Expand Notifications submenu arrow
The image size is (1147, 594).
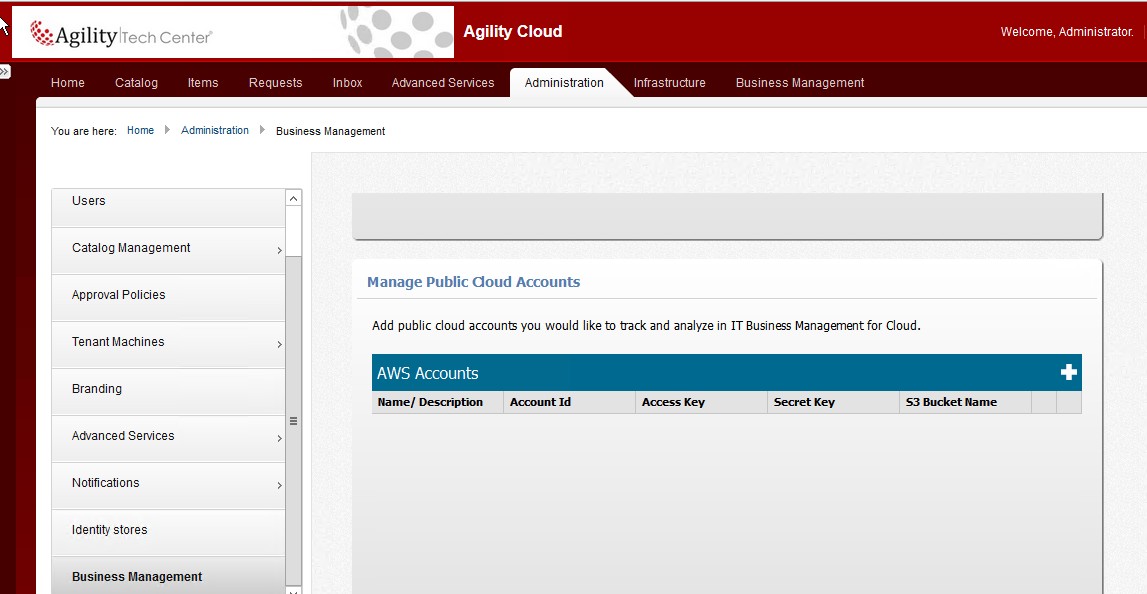click(x=279, y=486)
